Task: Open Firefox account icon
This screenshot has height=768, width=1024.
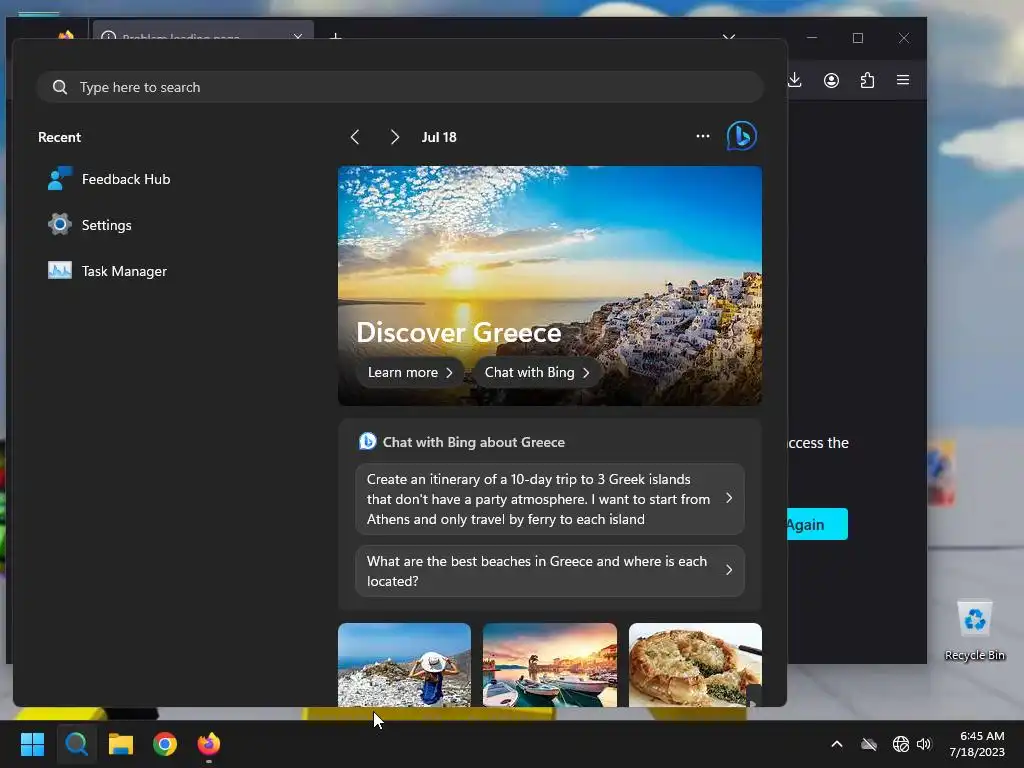Action: click(x=831, y=80)
